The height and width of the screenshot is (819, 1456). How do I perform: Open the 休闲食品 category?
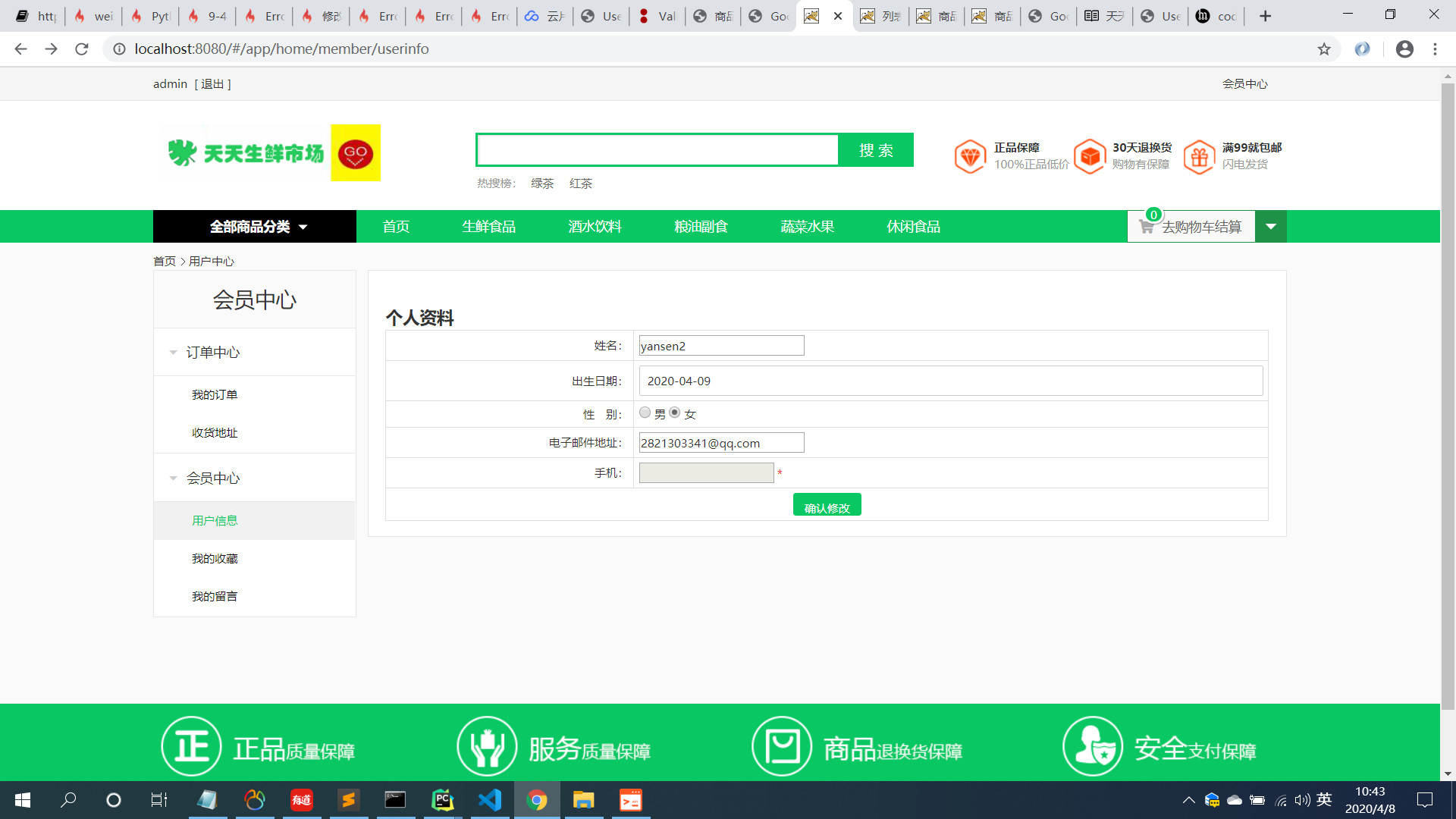pyautogui.click(x=914, y=227)
